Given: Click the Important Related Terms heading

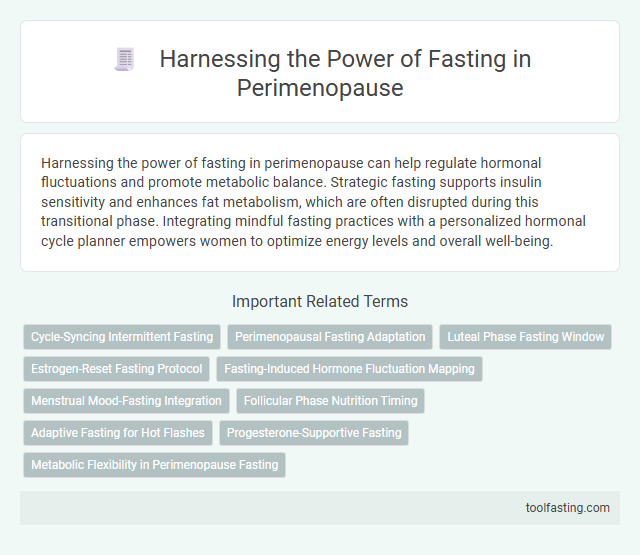Looking at the screenshot, I should (319, 300).
